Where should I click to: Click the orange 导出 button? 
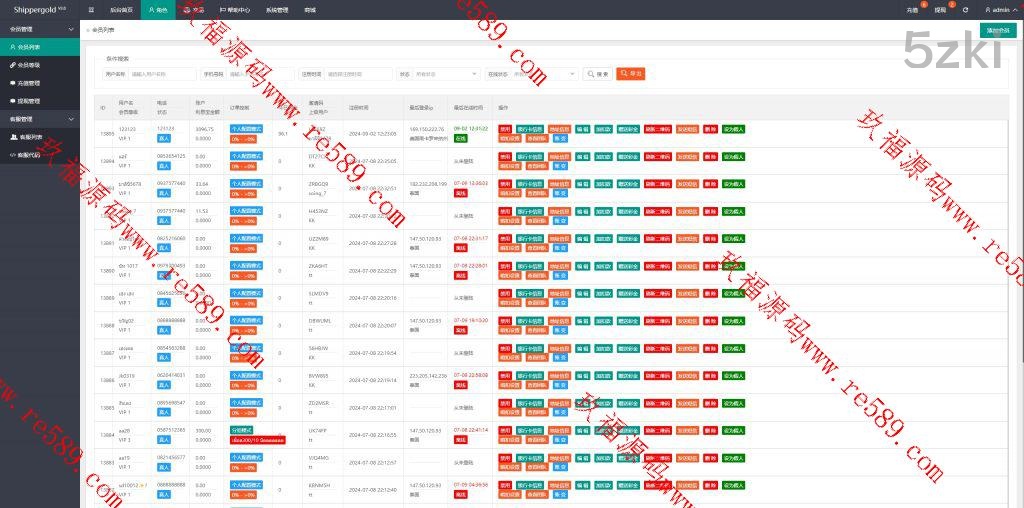pos(630,74)
